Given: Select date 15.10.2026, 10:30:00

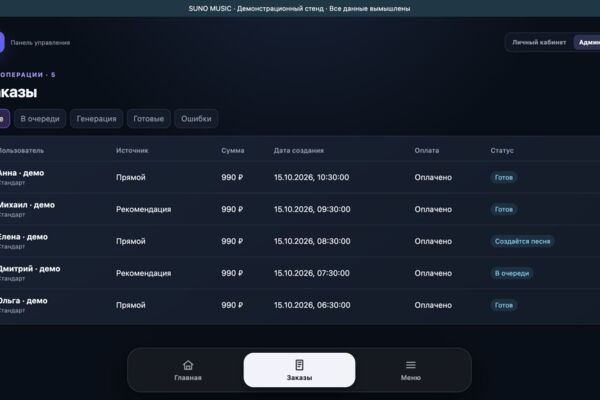Looking at the screenshot, I should click(311, 178).
